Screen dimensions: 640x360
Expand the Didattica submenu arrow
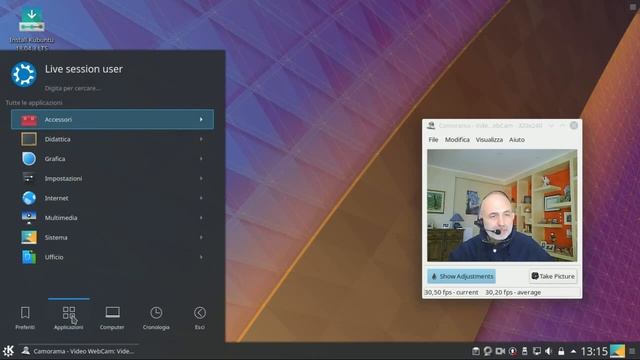(201, 139)
